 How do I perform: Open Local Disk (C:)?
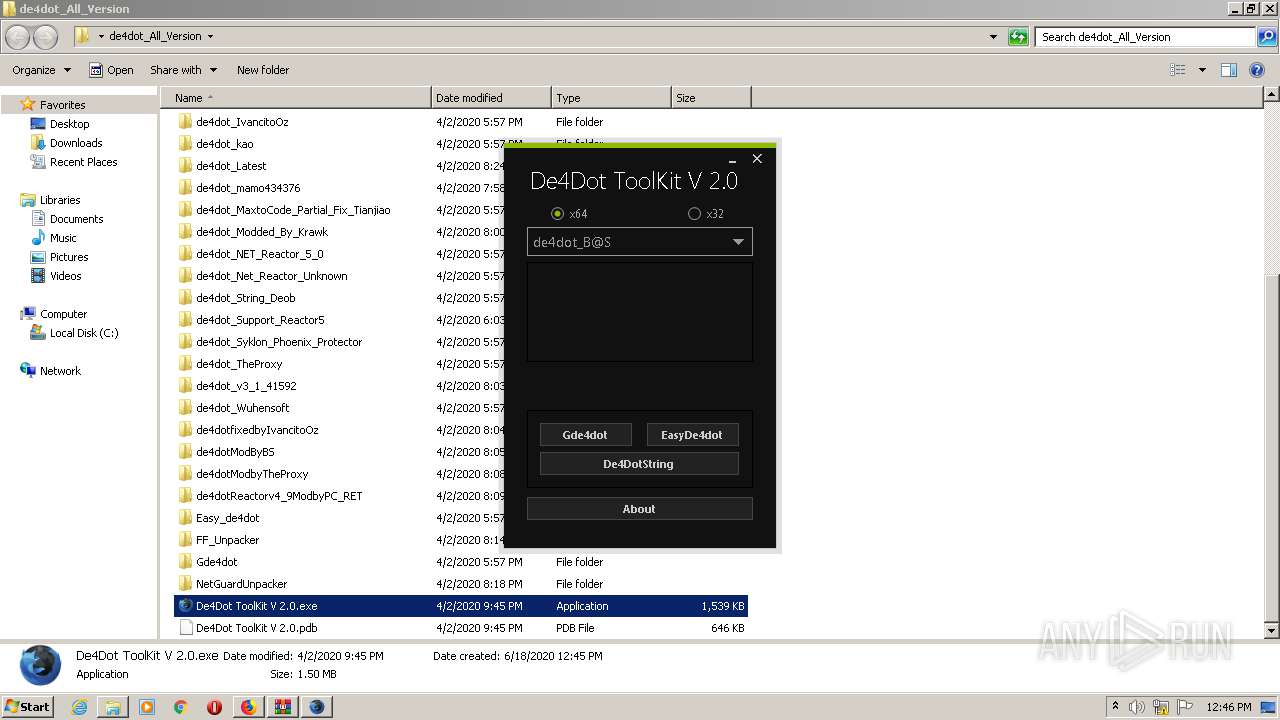tap(84, 333)
